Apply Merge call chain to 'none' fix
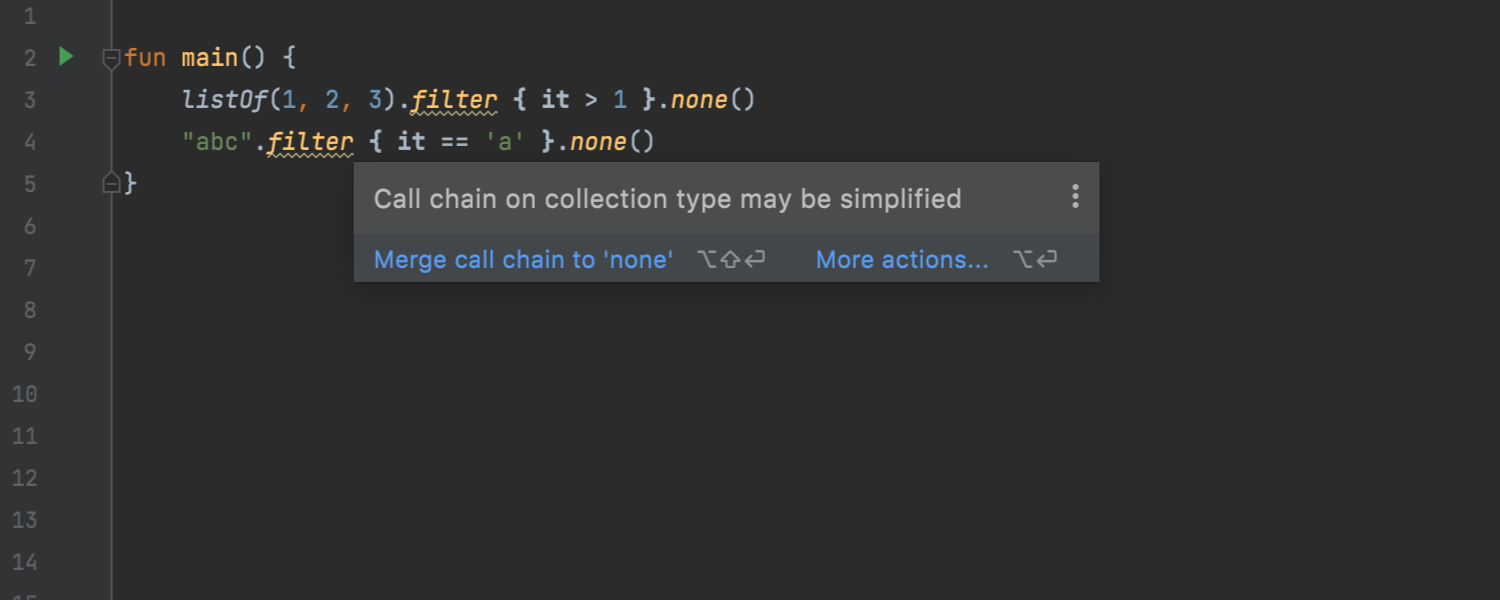Viewport: 1500px width, 600px height. [523, 260]
